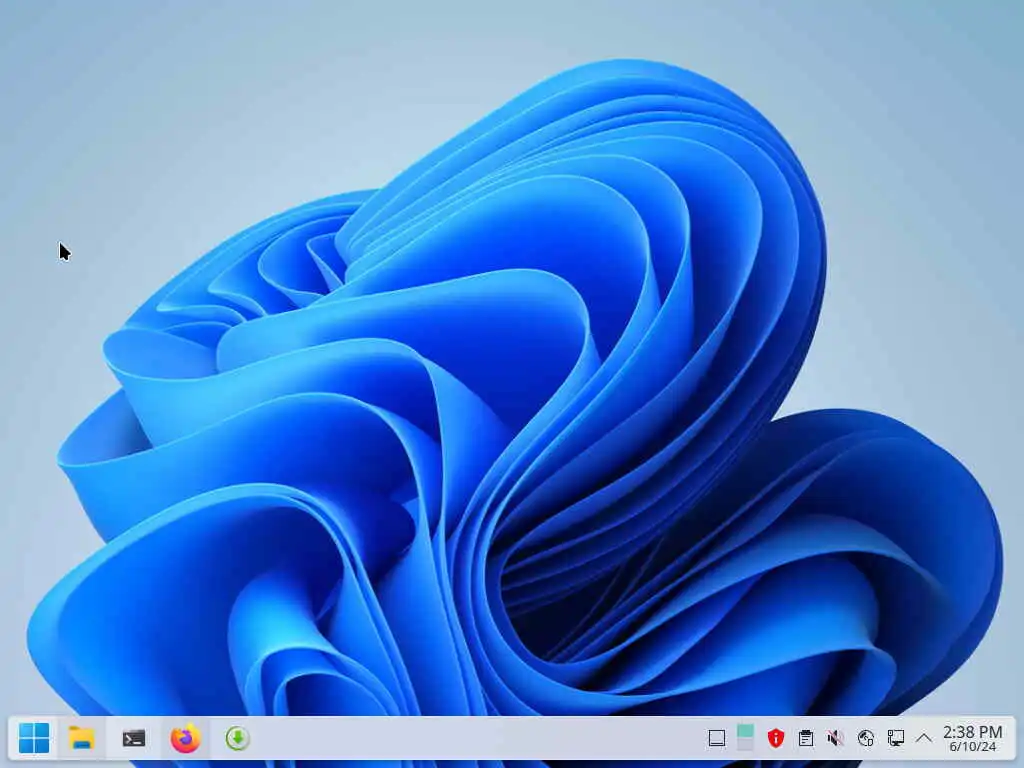Click the show desktop tray icon
This screenshot has width=1024, height=768.
coord(716,739)
